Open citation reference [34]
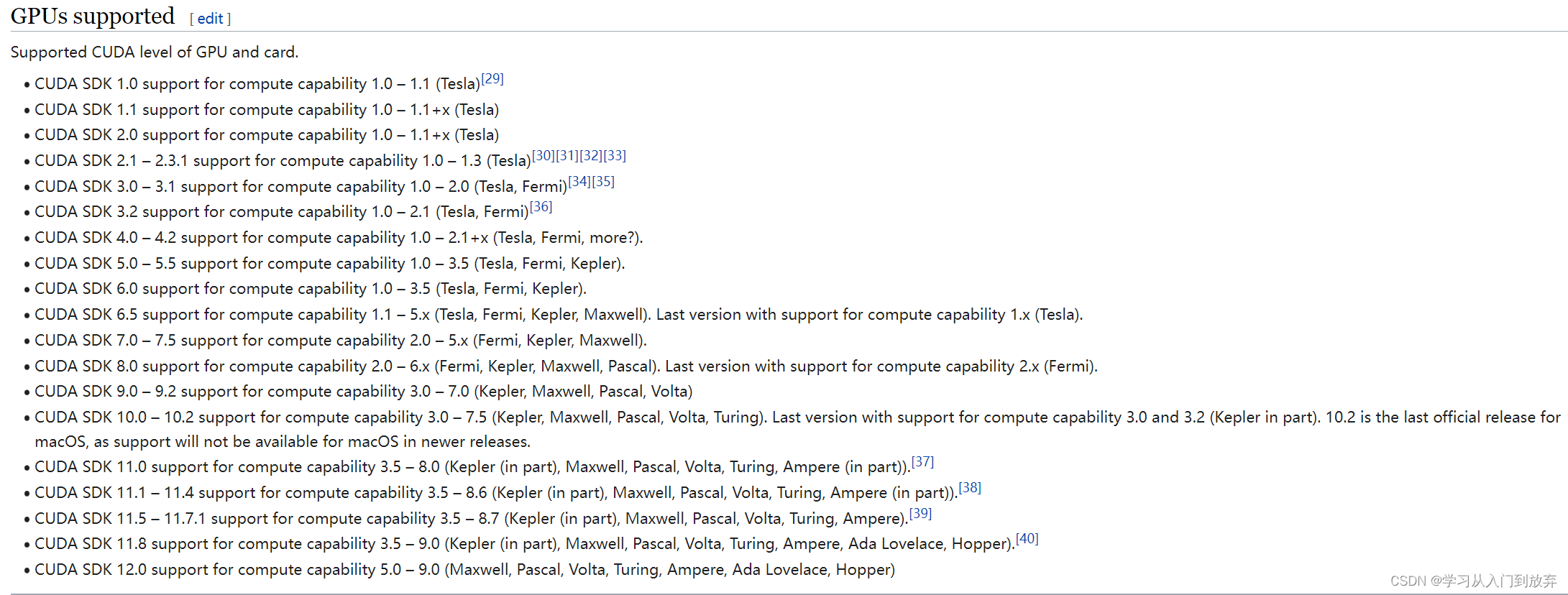 click(x=579, y=181)
